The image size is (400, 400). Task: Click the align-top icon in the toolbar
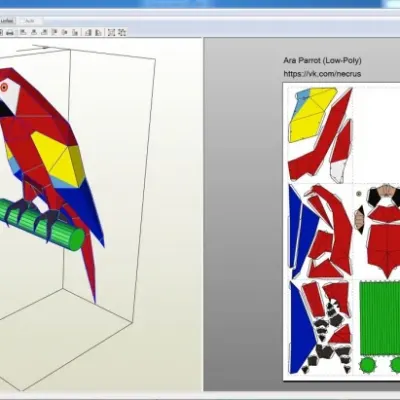[x=54, y=32]
